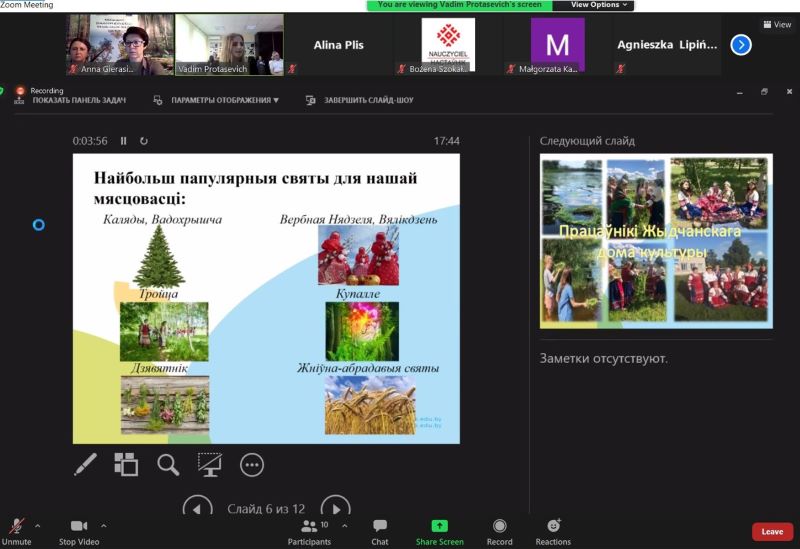Open the View Options dropdown

pyautogui.click(x=600, y=5)
